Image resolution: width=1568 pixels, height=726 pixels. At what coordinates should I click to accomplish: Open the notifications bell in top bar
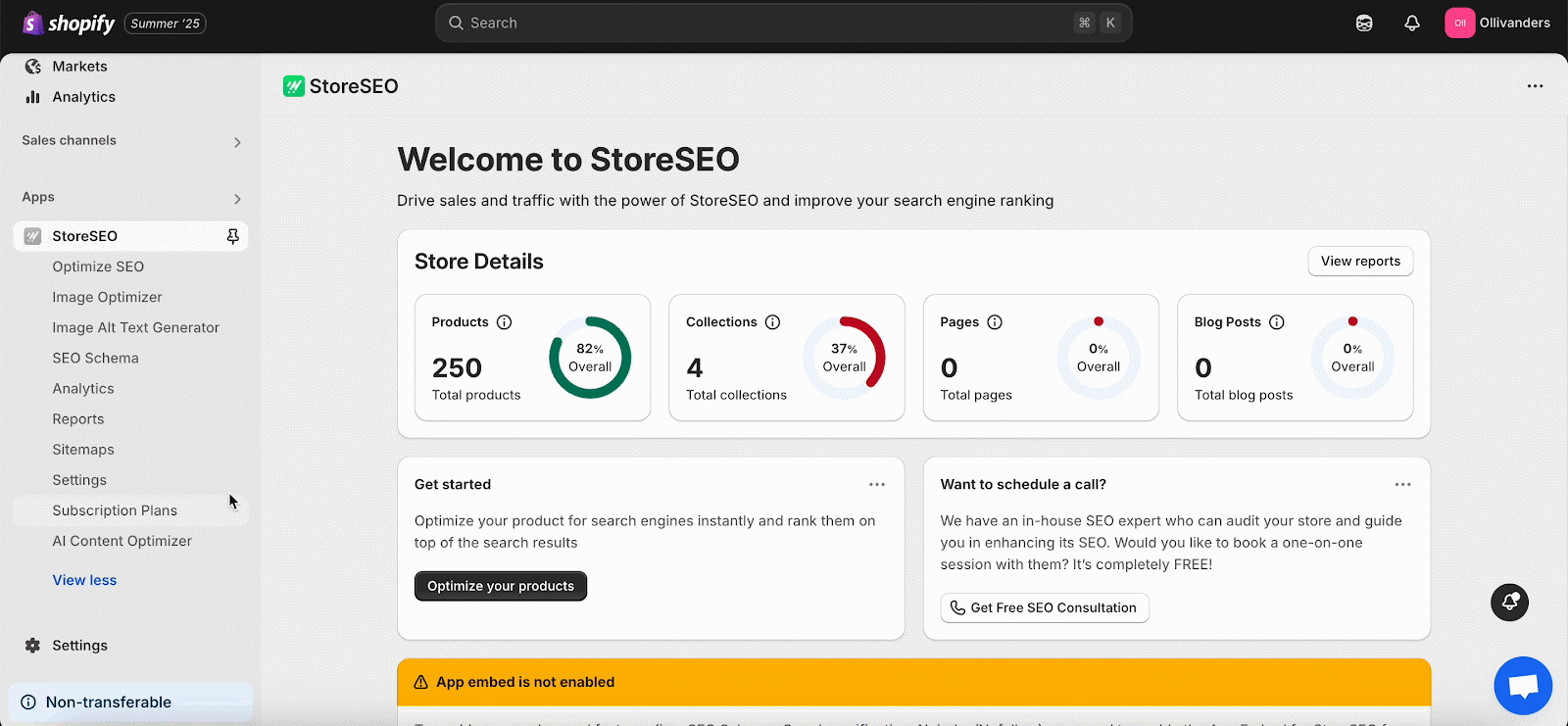click(1412, 23)
